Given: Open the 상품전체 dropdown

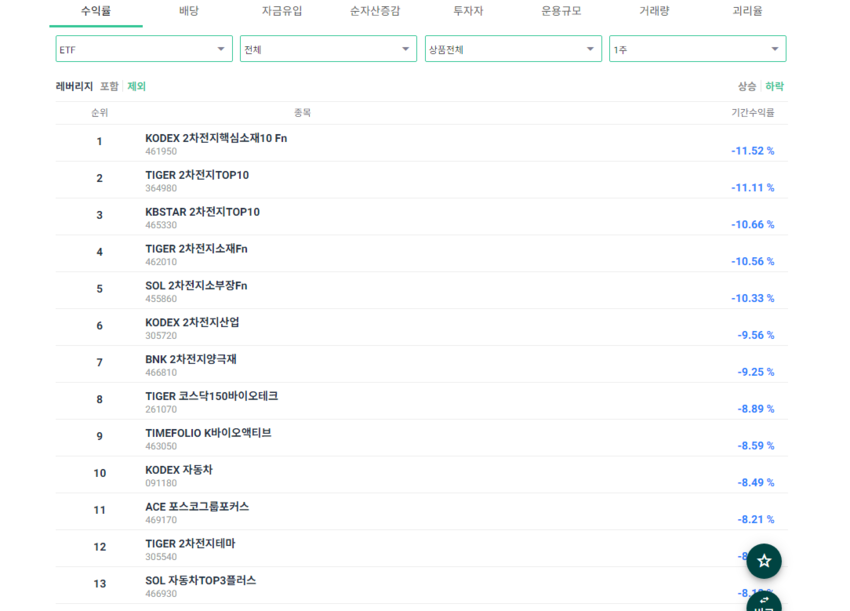Looking at the screenshot, I should tap(513, 49).
